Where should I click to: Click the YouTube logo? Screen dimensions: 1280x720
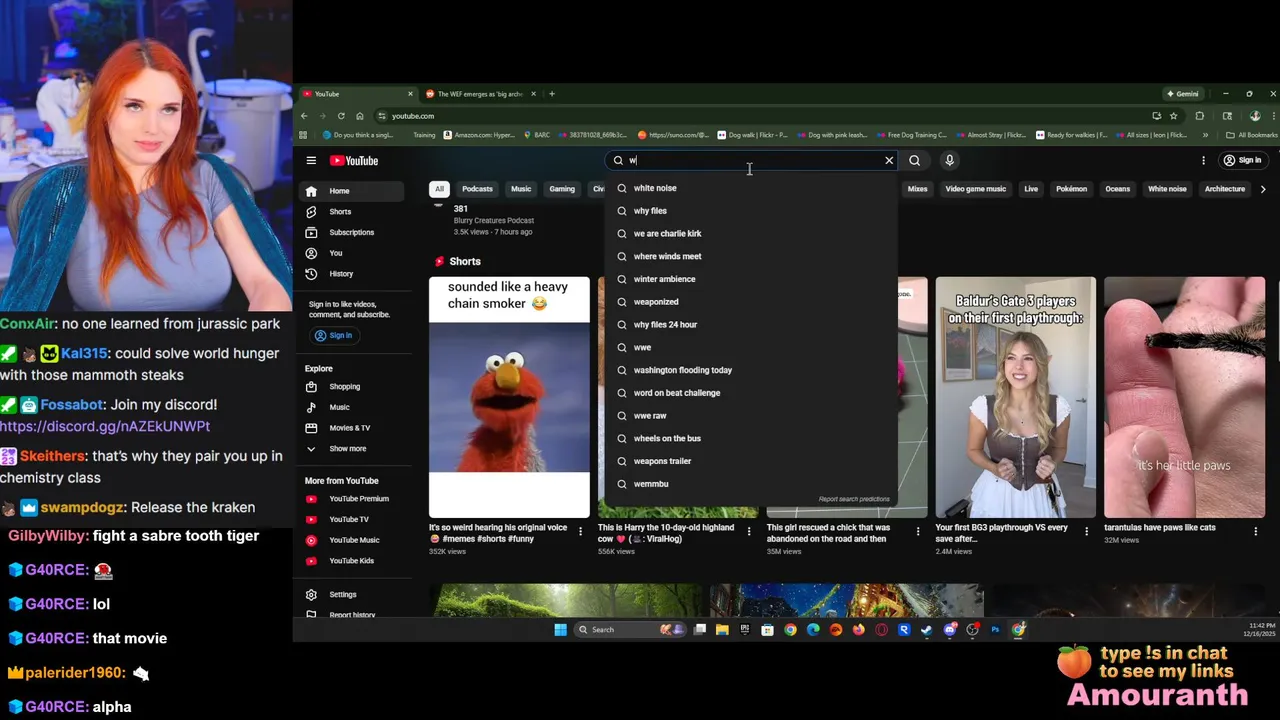[x=354, y=160]
